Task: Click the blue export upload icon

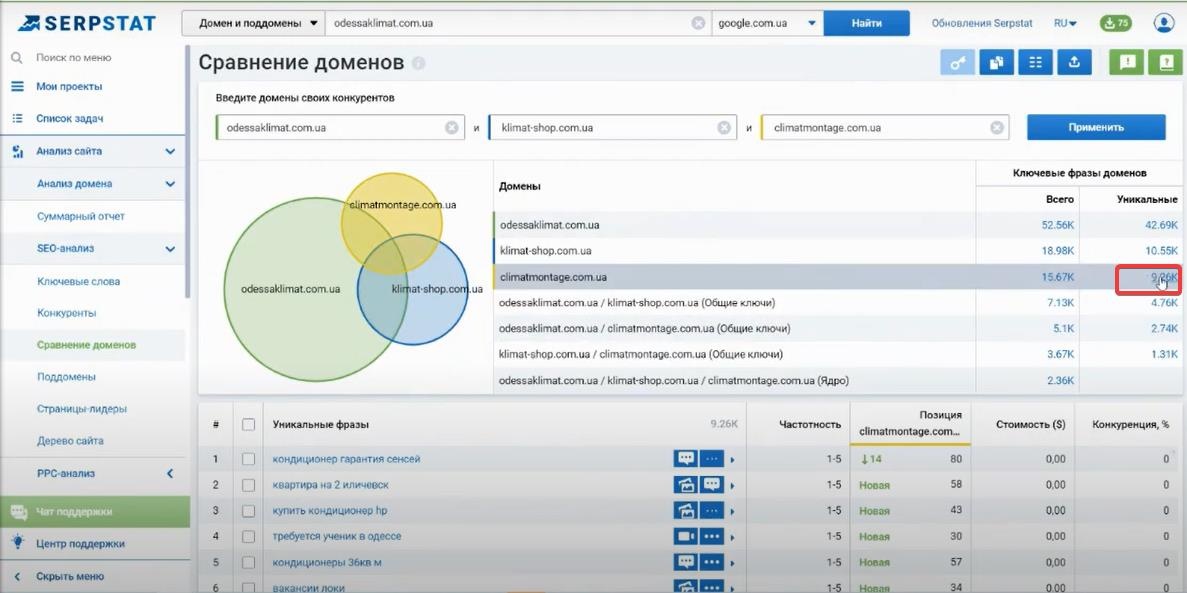Action: pyautogui.click(x=1073, y=62)
